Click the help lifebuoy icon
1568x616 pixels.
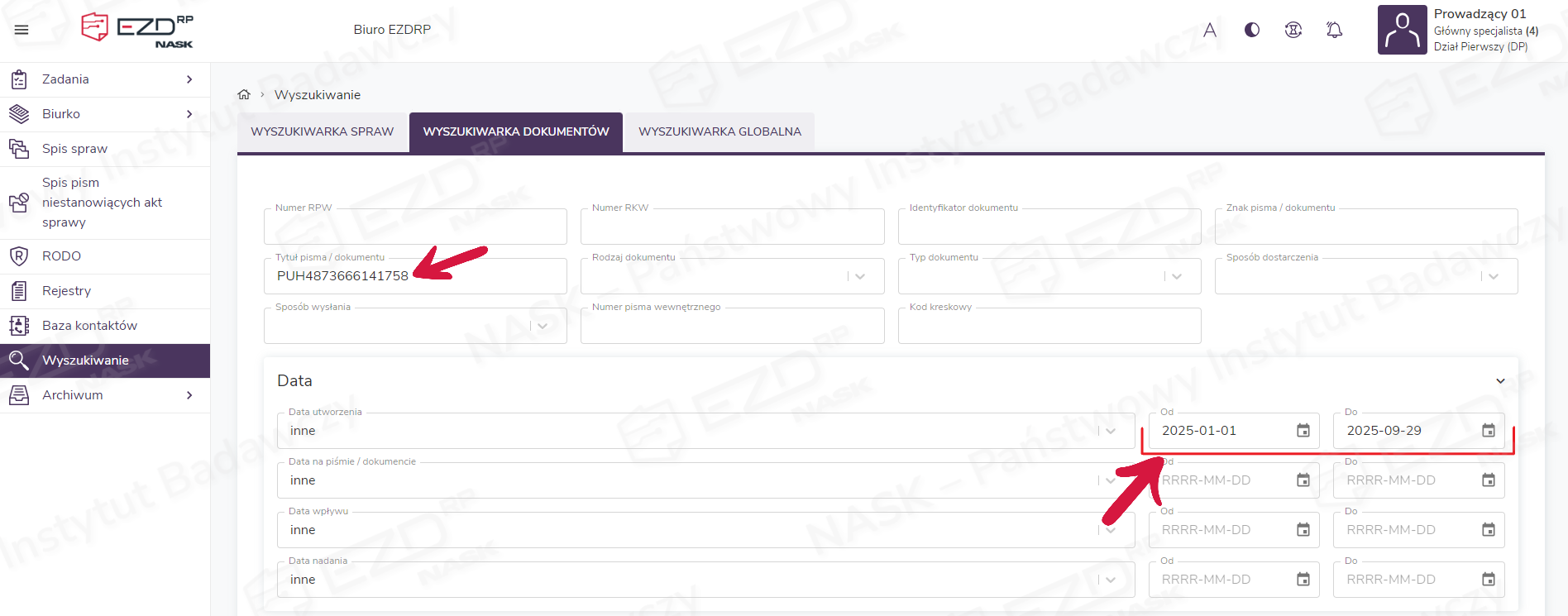click(1293, 30)
